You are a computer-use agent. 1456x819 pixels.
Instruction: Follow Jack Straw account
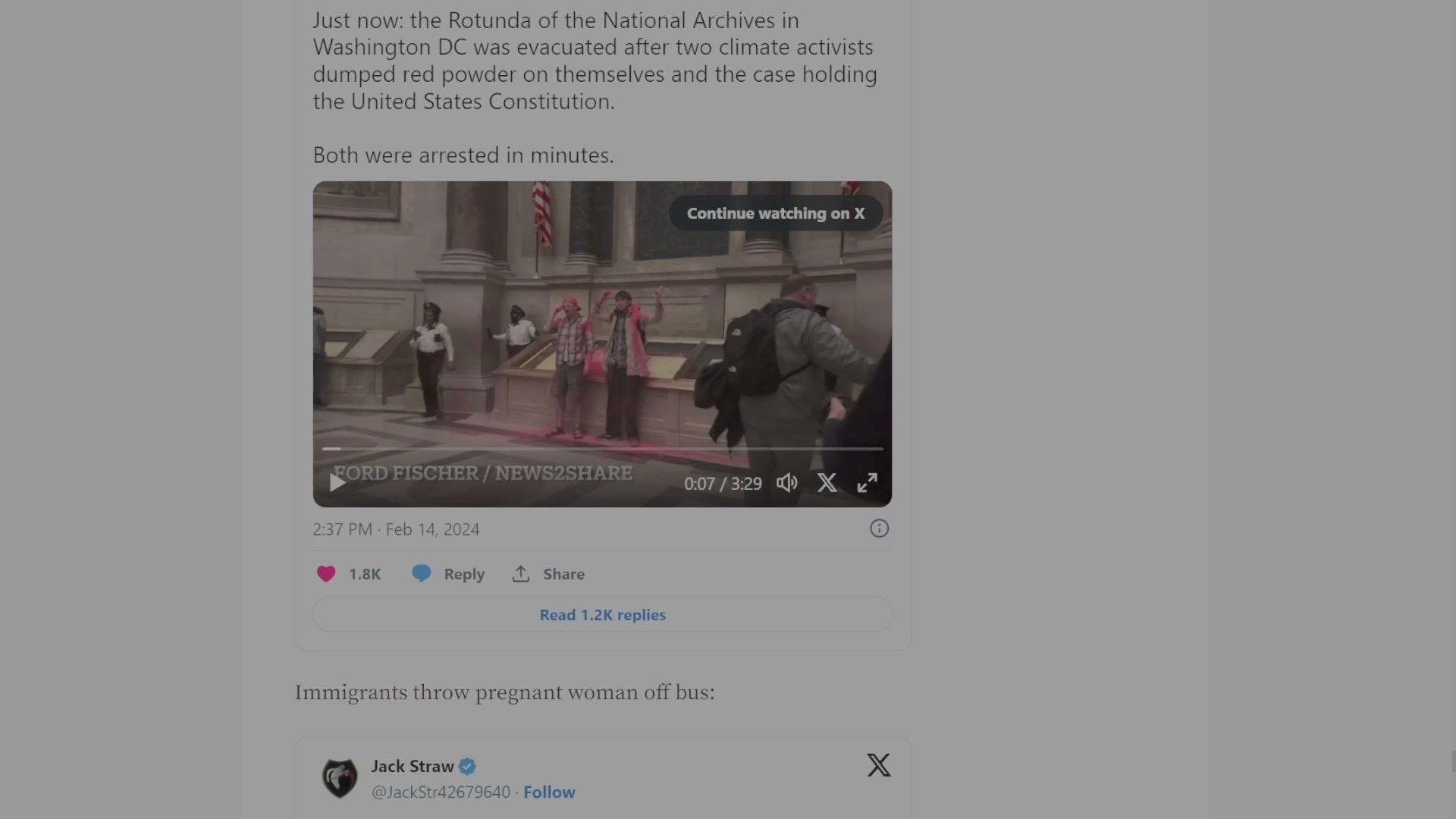(x=549, y=792)
